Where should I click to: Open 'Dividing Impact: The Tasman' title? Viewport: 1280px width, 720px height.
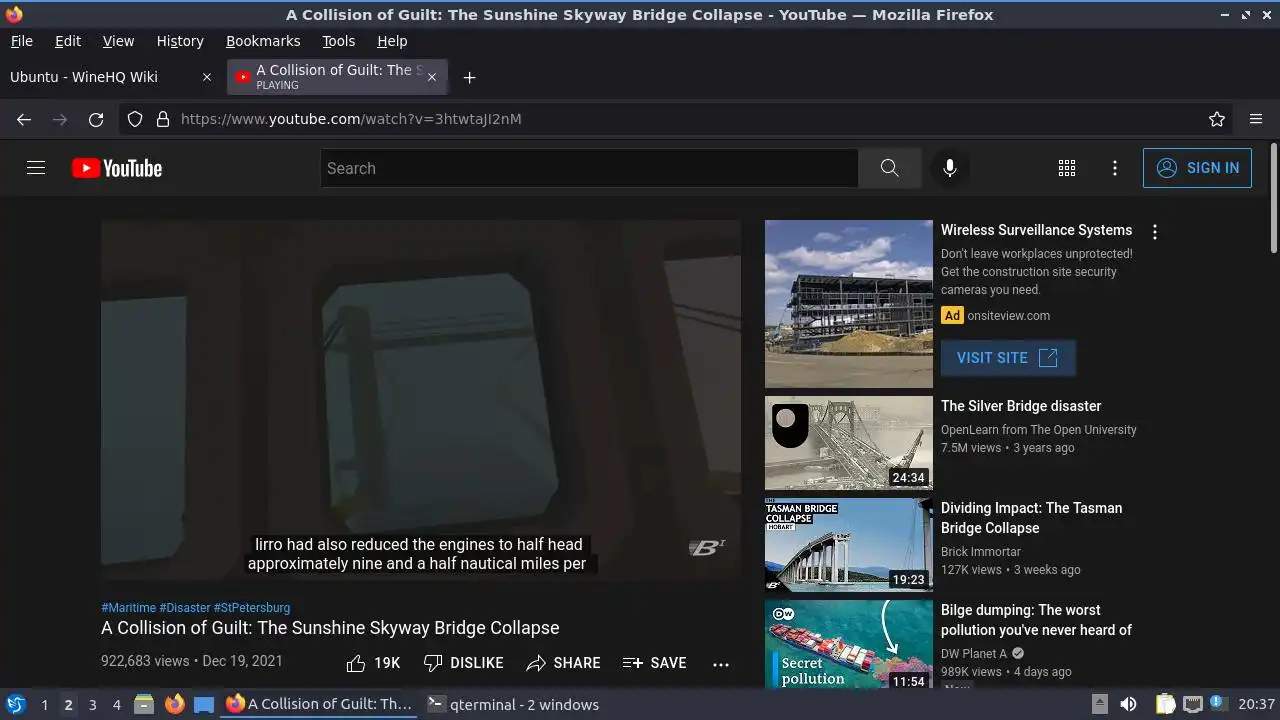1032,518
